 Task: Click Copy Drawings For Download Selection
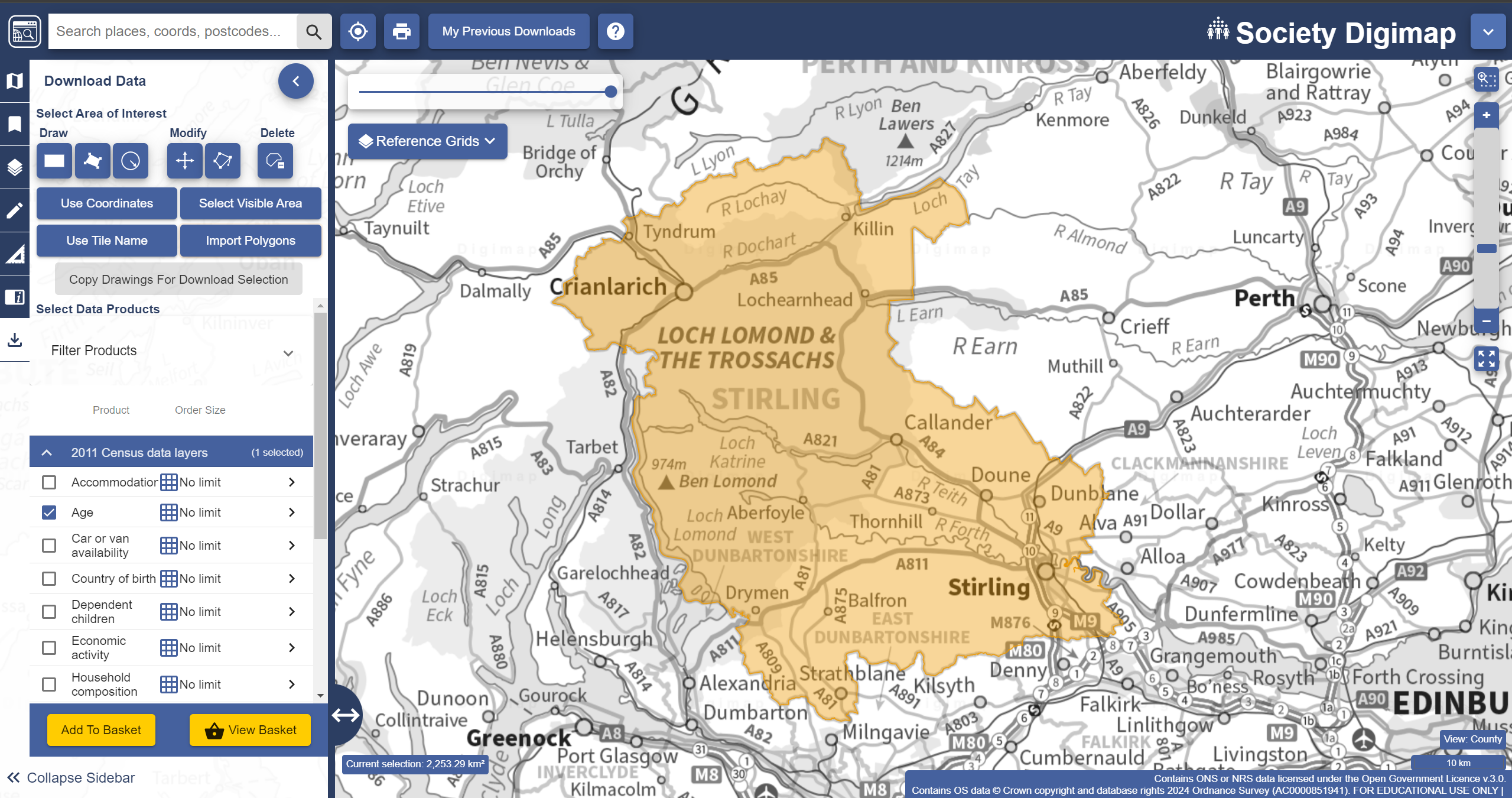178,280
